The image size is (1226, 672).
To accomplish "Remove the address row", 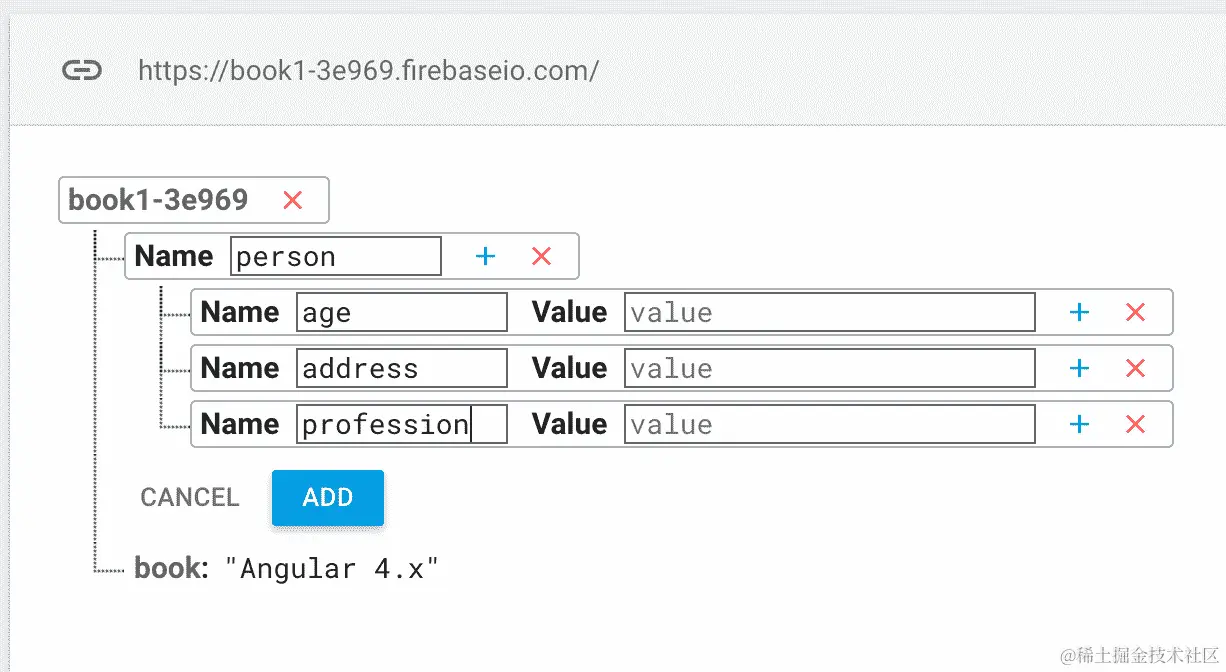I will pos(1135,369).
